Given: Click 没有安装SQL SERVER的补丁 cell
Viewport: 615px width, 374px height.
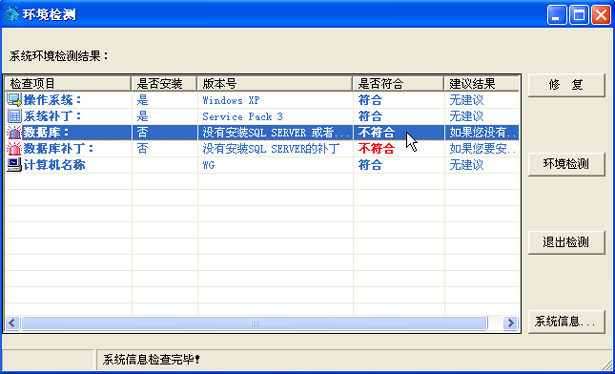Looking at the screenshot, I should 271,149.
